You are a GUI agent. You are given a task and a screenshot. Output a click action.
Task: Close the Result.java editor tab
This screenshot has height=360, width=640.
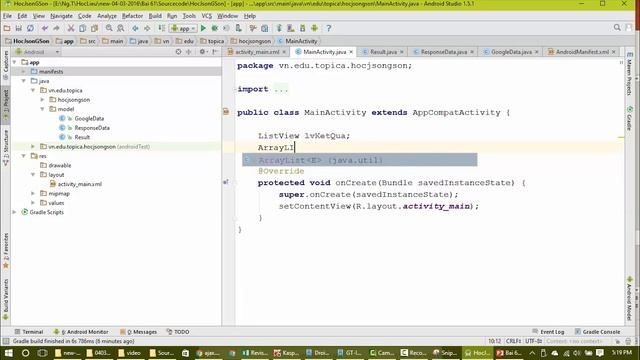tap(402, 52)
